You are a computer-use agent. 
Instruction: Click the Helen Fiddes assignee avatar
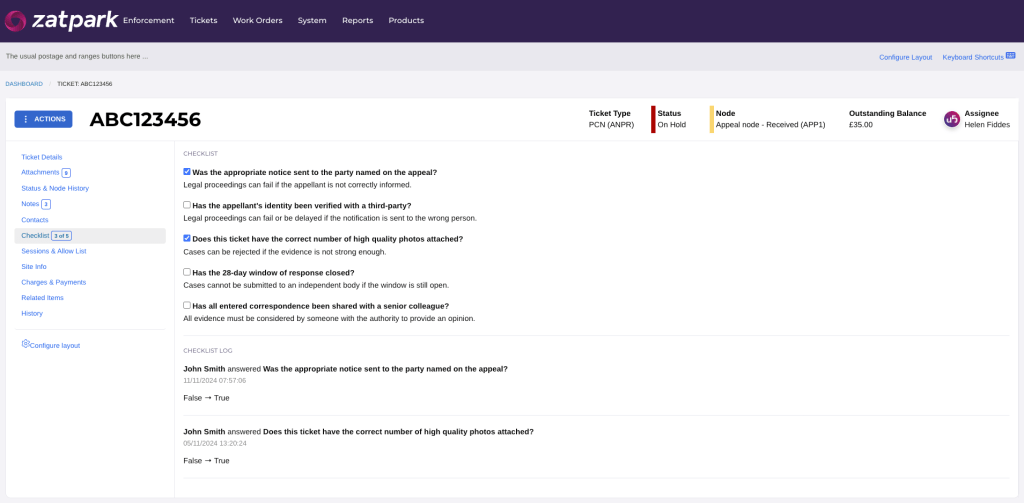[952, 119]
